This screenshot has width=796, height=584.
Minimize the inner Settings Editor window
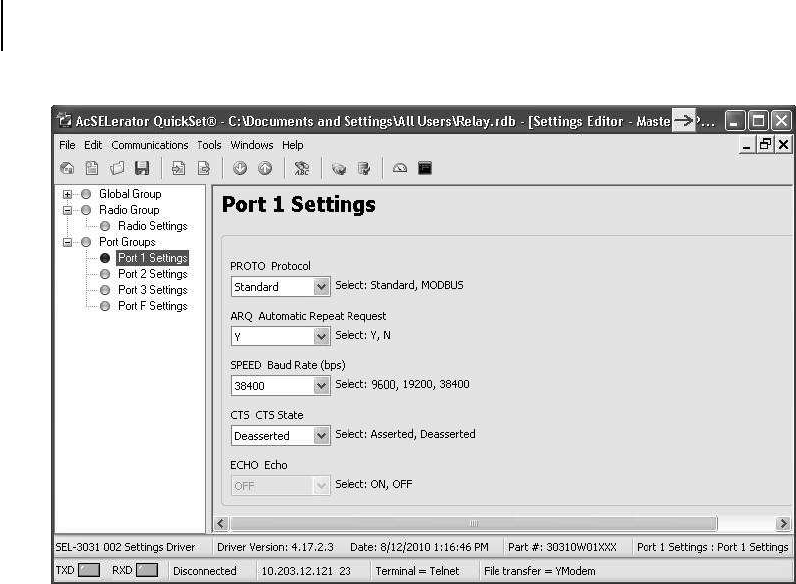point(747,145)
